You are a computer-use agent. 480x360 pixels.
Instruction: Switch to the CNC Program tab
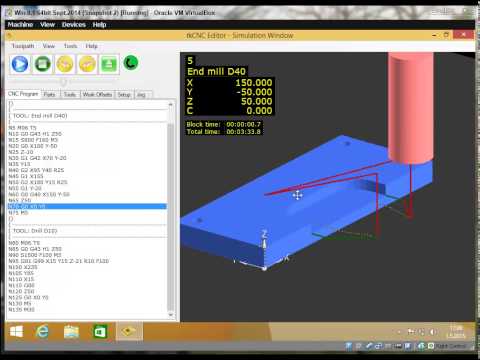[x=23, y=94]
